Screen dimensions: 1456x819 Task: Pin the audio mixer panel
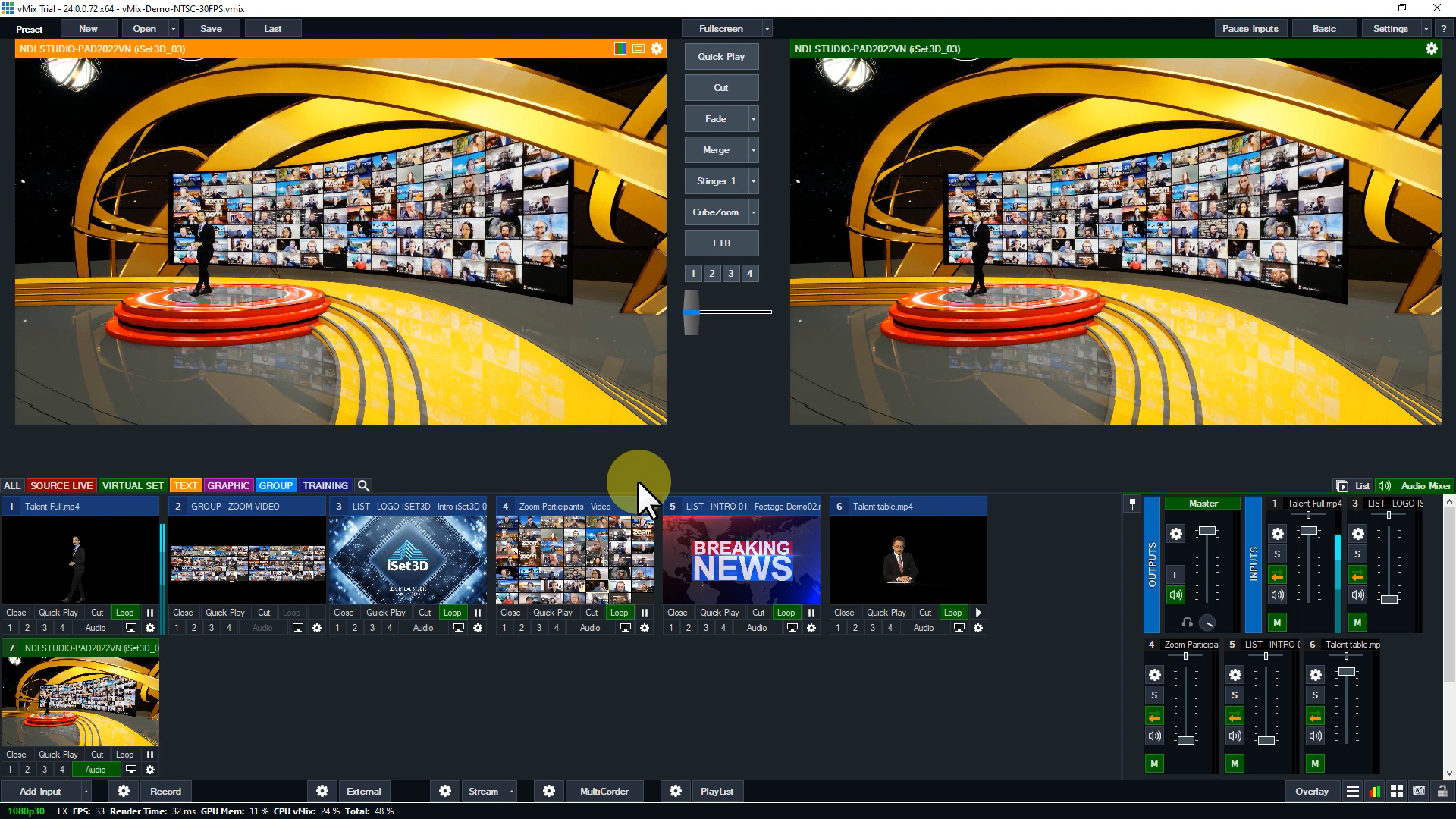pyautogui.click(x=1132, y=504)
